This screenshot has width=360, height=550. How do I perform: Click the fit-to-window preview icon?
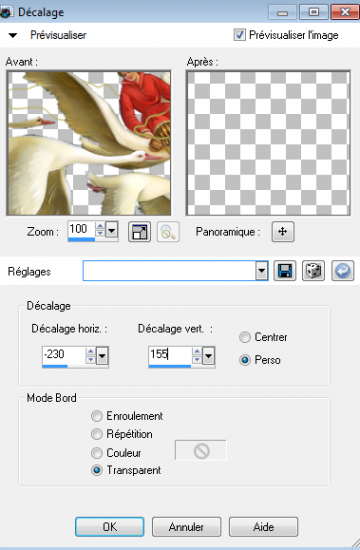pyautogui.click(x=139, y=232)
